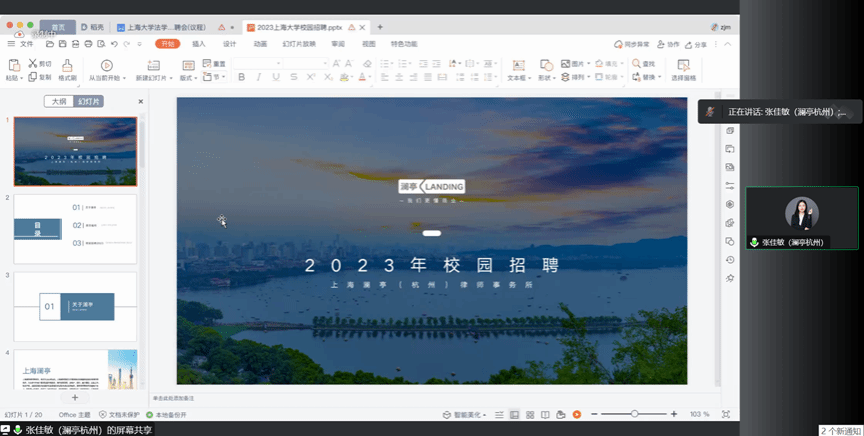This screenshot has width=864, height=436.
Task: Insert a text box (文本框)
Action: tap(517, 66)
